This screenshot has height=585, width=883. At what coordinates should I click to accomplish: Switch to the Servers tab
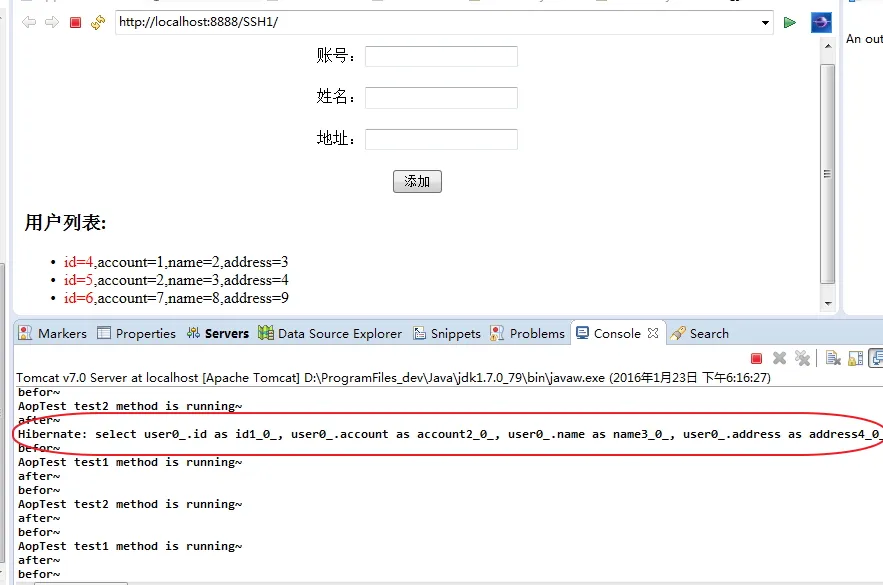point(218,333)
